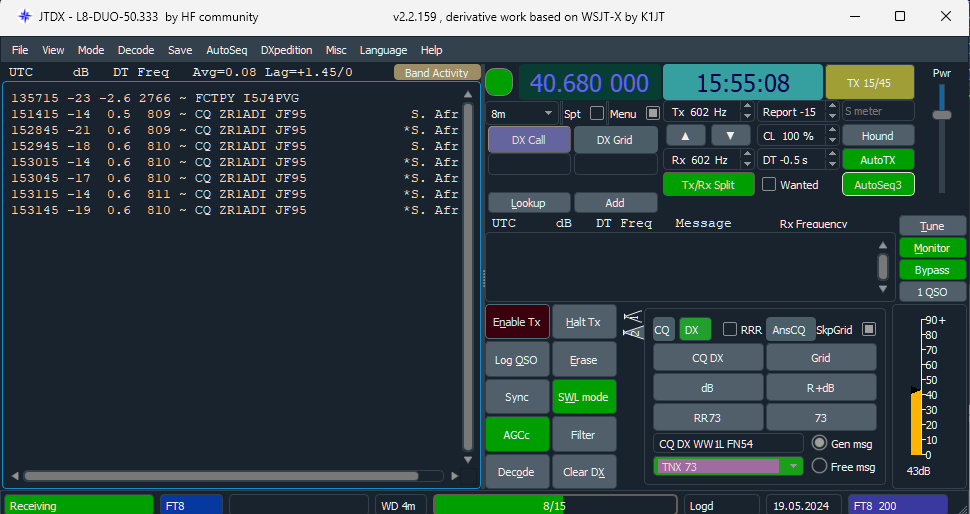Click the 151415 CQ ZR1ADI JF95 decode line
This screenshot has height=514, width=970.
point(234,114)
